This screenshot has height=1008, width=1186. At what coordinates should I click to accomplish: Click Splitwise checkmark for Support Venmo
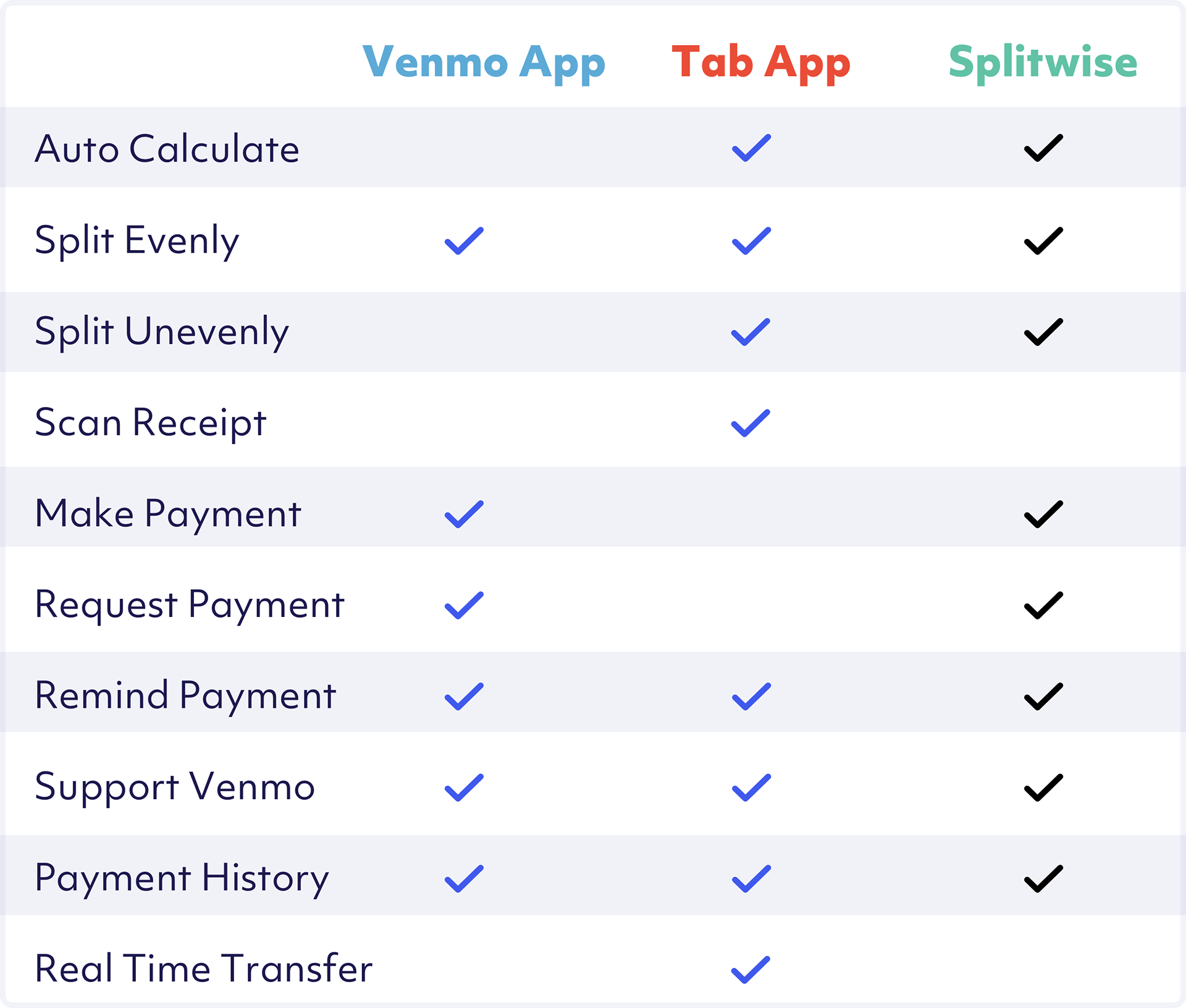tap(1043, 787)
